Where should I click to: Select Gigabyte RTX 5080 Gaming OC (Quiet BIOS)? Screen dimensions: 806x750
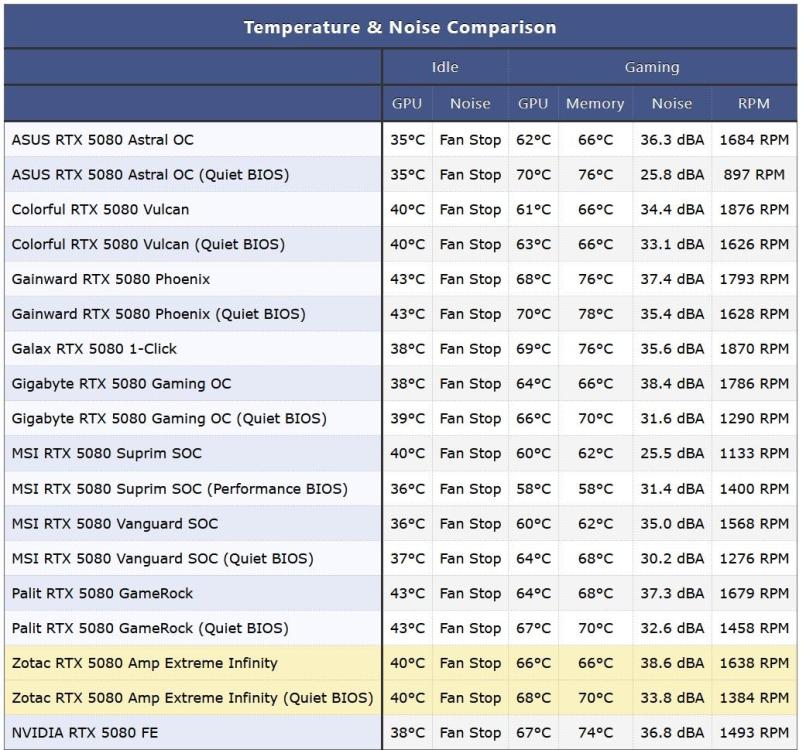coord(169,418)
